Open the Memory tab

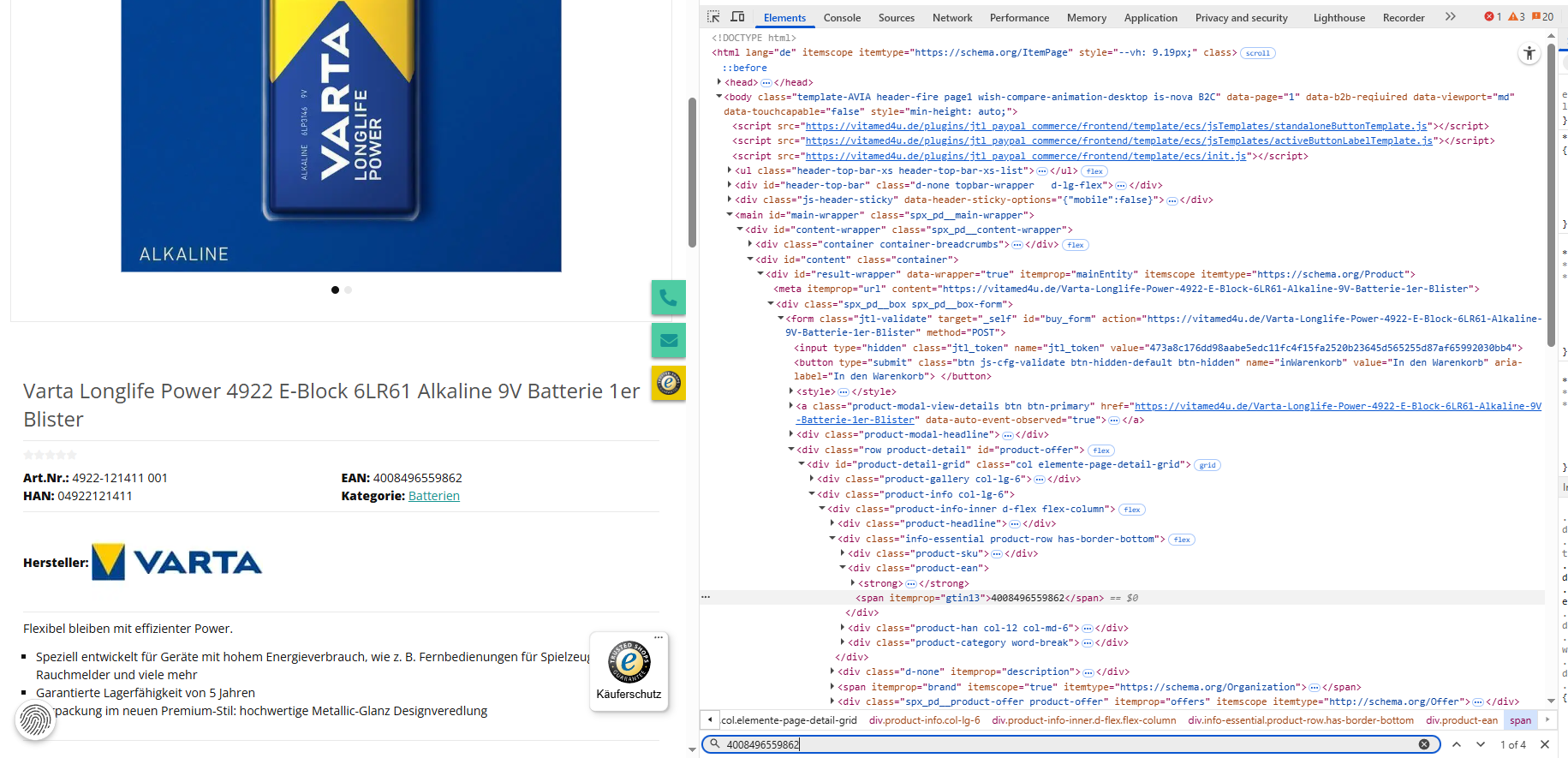[1086, 17]
